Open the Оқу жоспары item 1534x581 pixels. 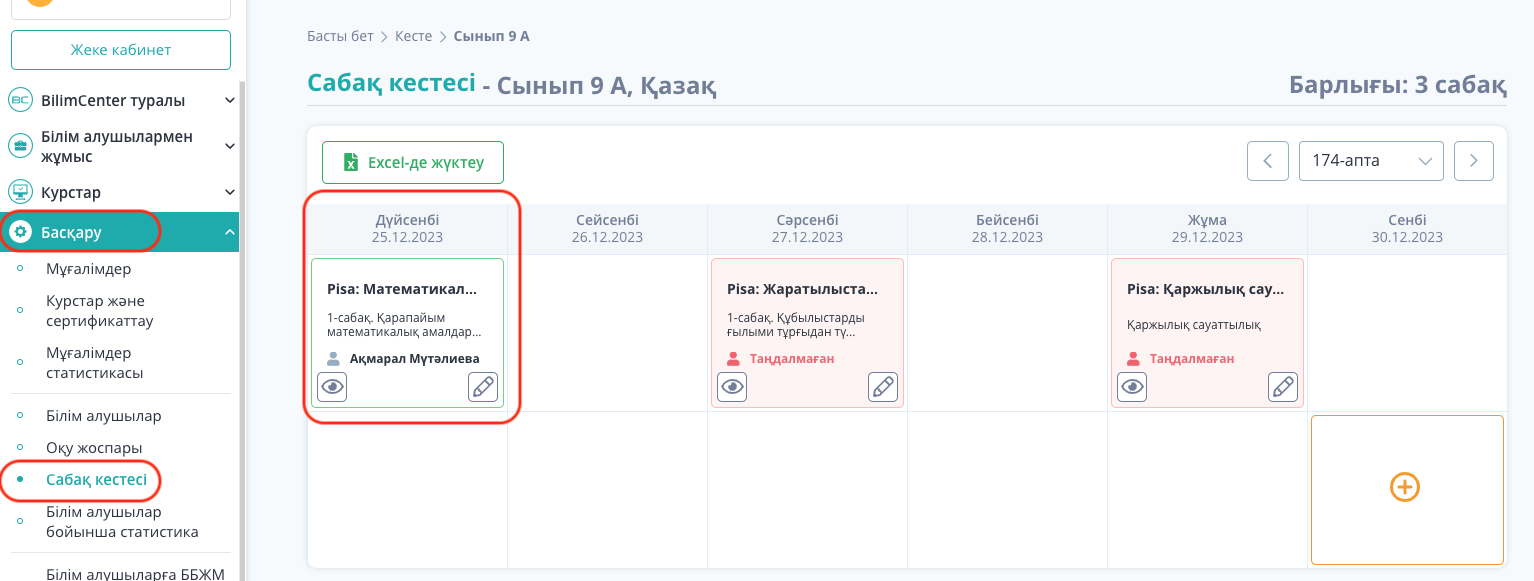94,448
